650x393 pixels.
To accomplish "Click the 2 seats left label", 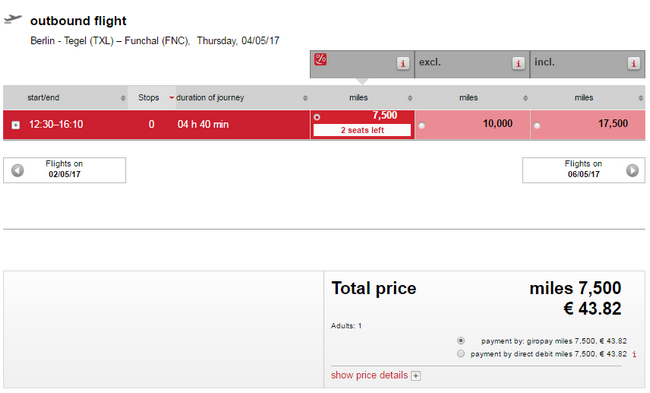I will pos(362,130).
